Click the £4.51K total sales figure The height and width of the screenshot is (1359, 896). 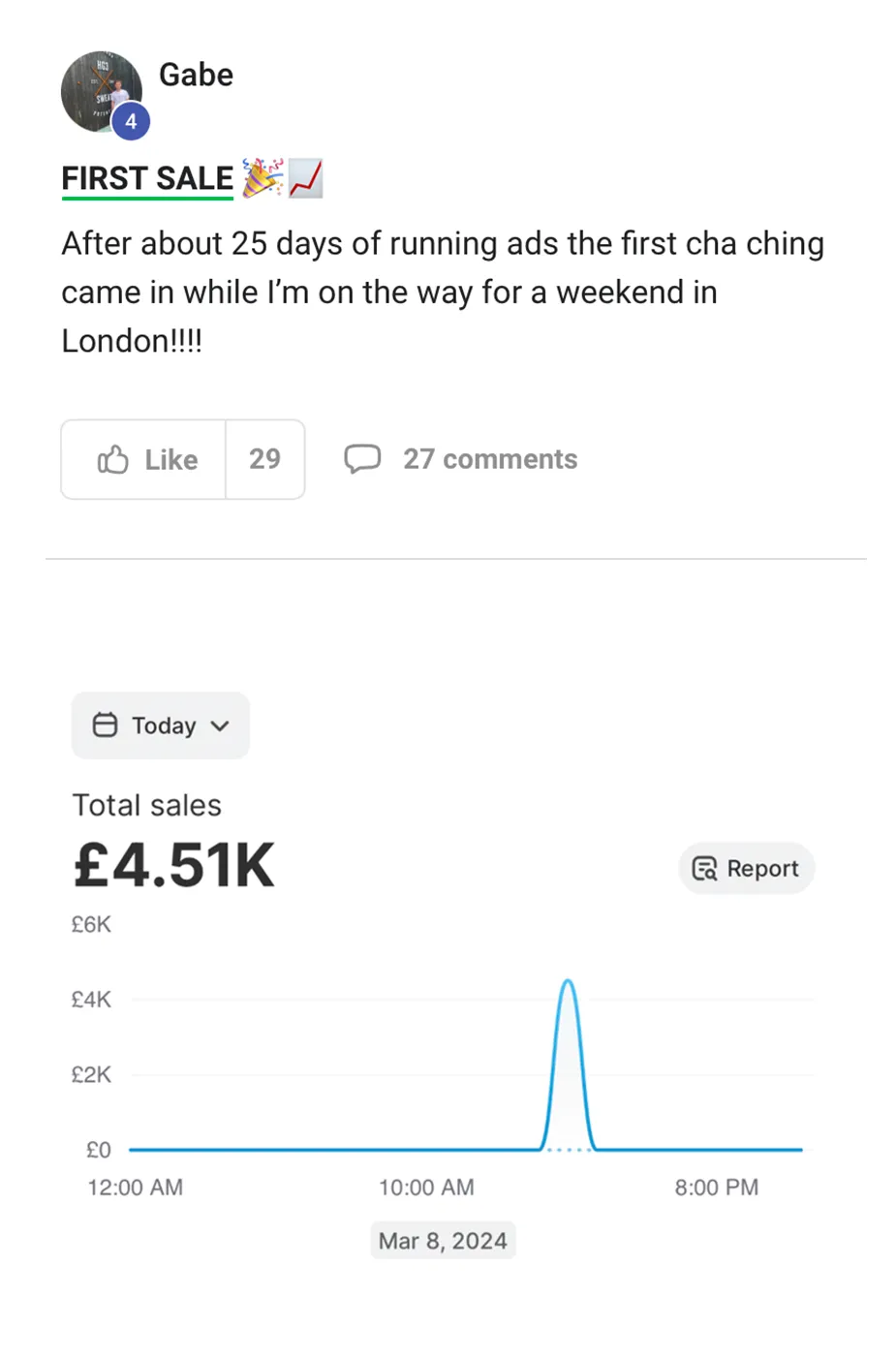(x=174, y=865)
